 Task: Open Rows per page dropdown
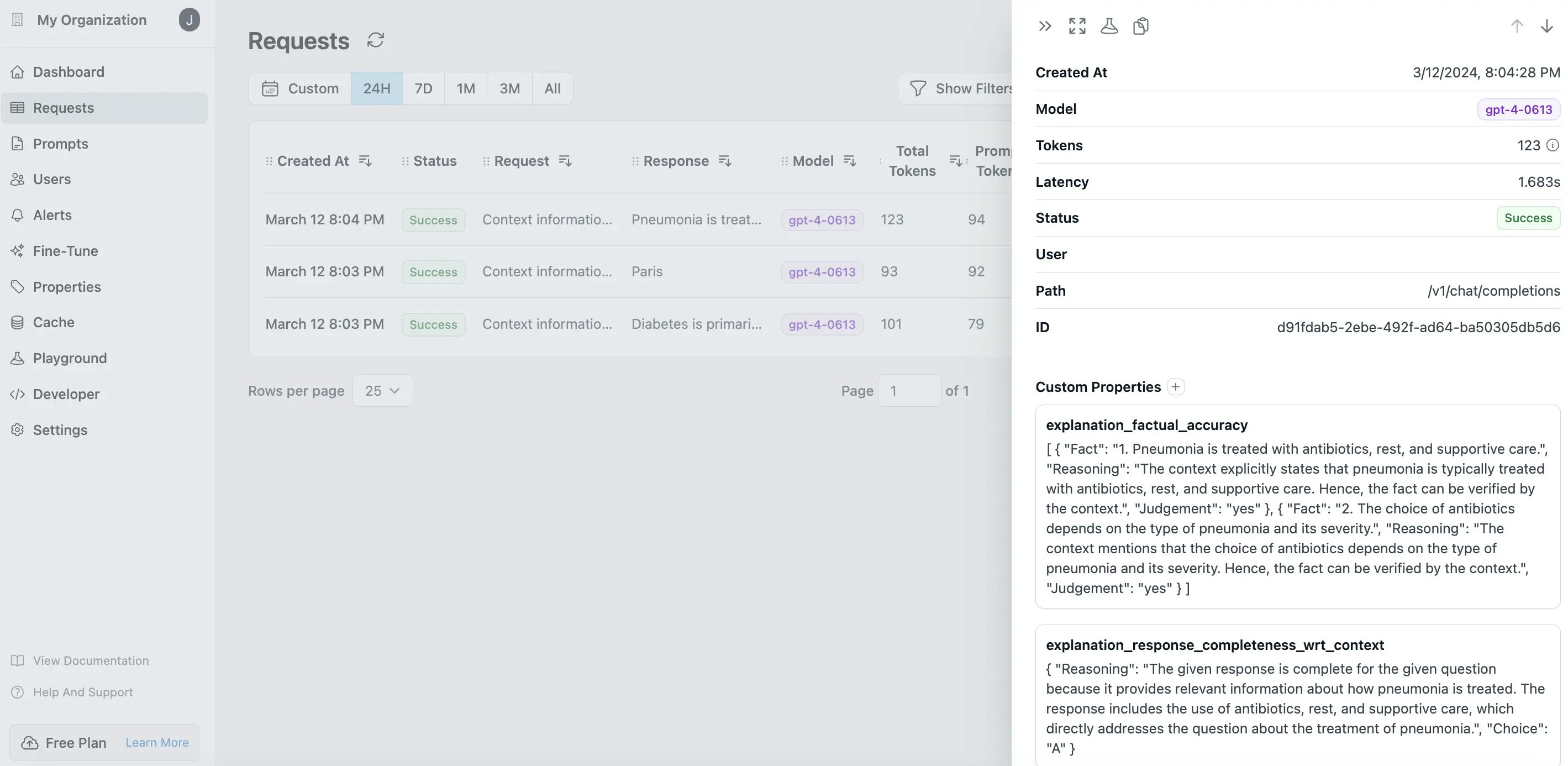click(x=382, y=390)
